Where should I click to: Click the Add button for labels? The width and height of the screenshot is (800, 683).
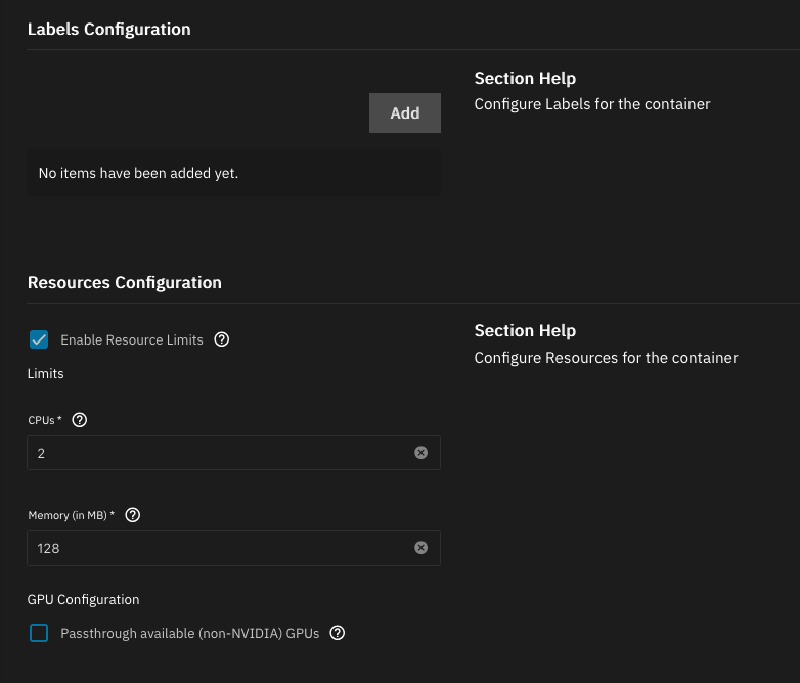404,113
